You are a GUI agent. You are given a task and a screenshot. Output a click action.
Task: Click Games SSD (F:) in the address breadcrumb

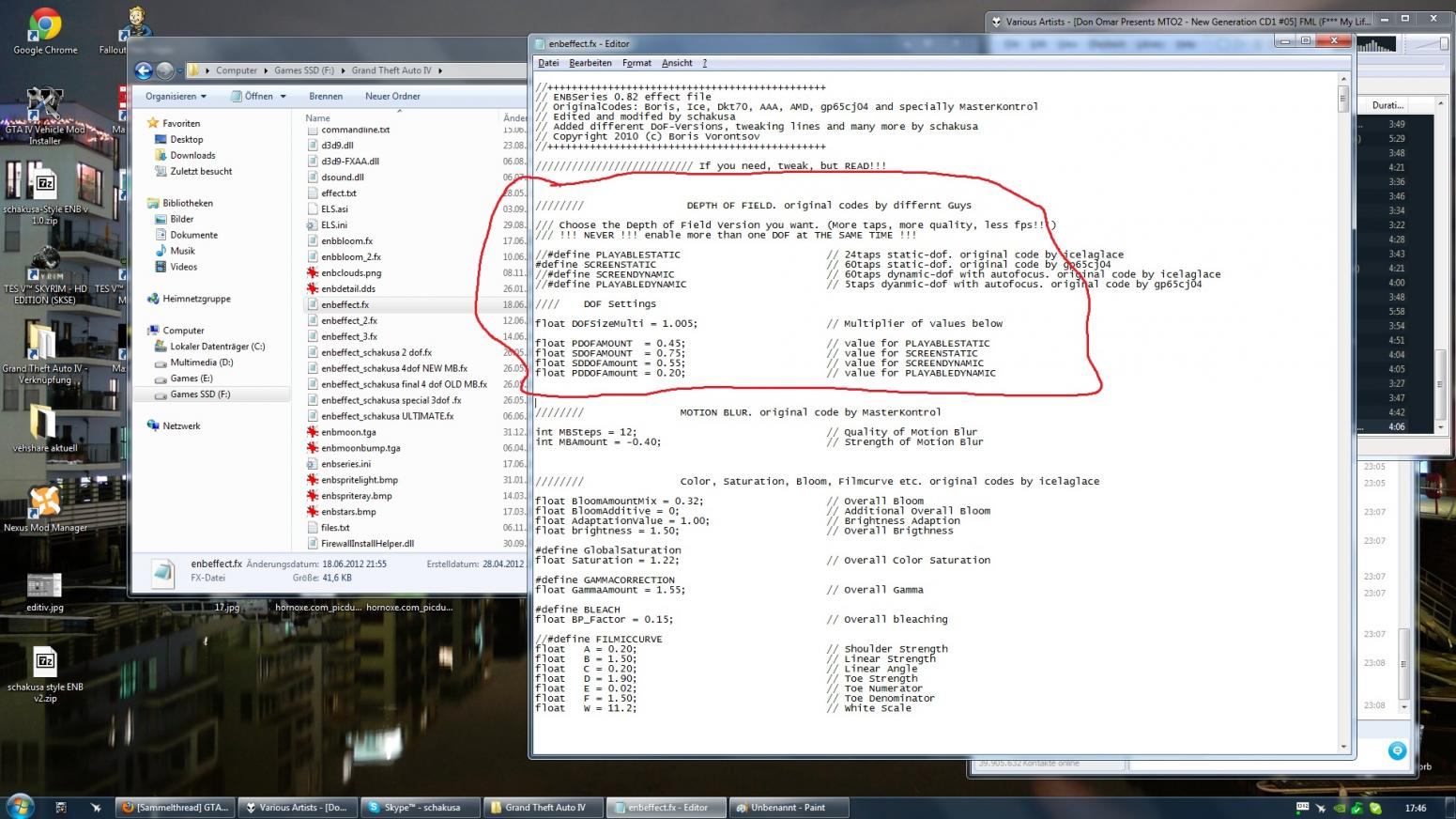(303, 70)
